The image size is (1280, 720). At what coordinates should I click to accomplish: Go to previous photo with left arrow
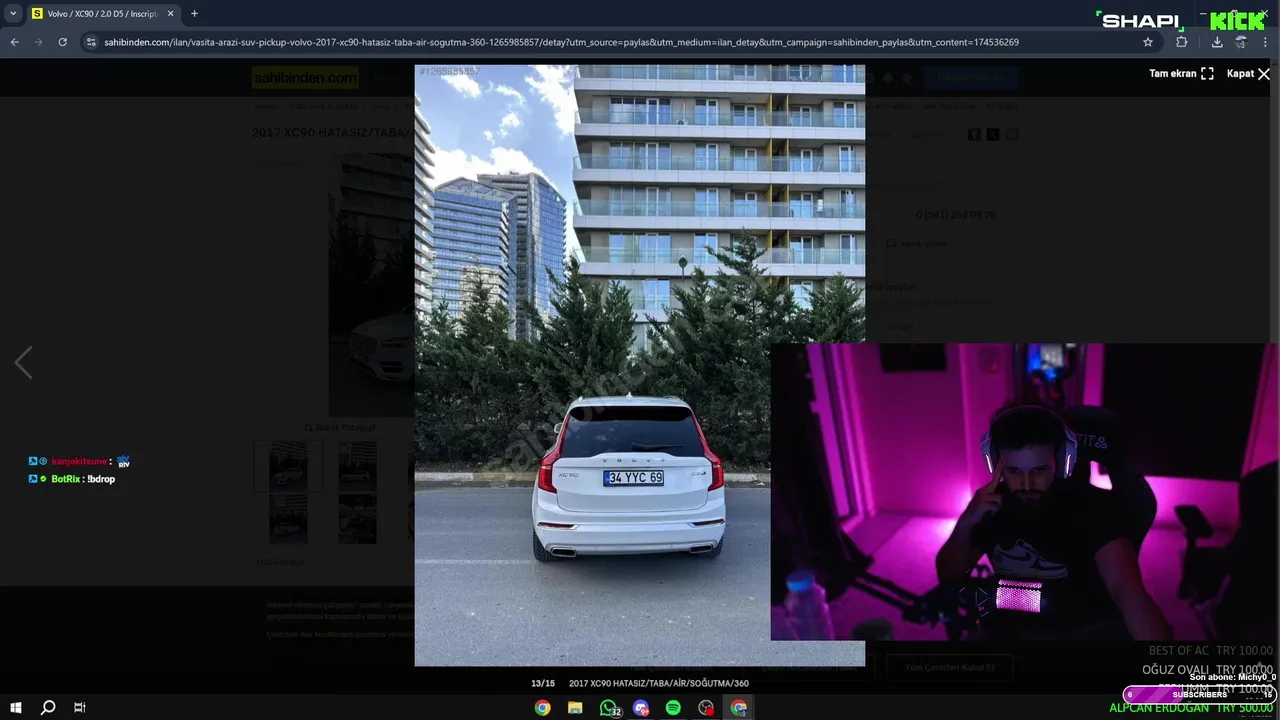[x=23, y=362]
